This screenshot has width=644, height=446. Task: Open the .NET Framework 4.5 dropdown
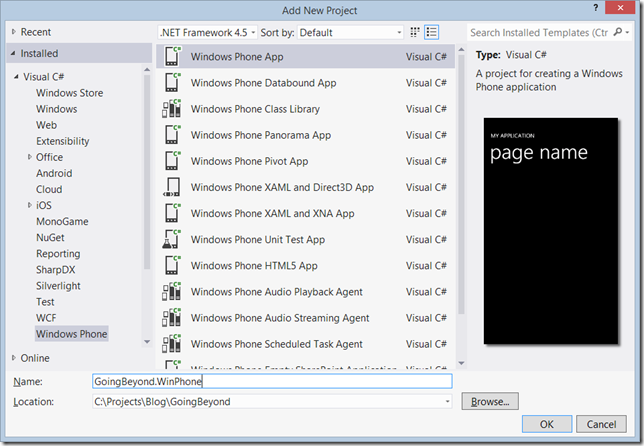pos(207,32)
